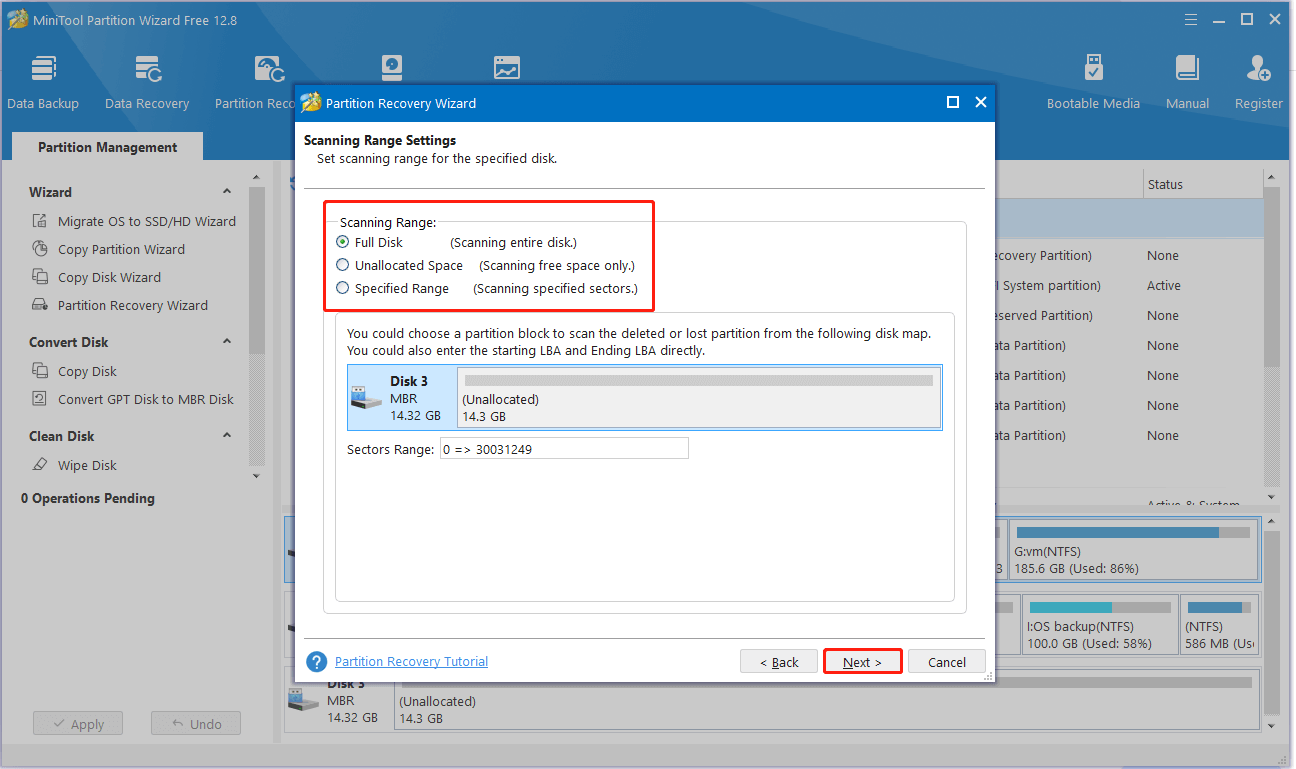Select the Unallocated 14.3 GB partition block

coord(698,397)
